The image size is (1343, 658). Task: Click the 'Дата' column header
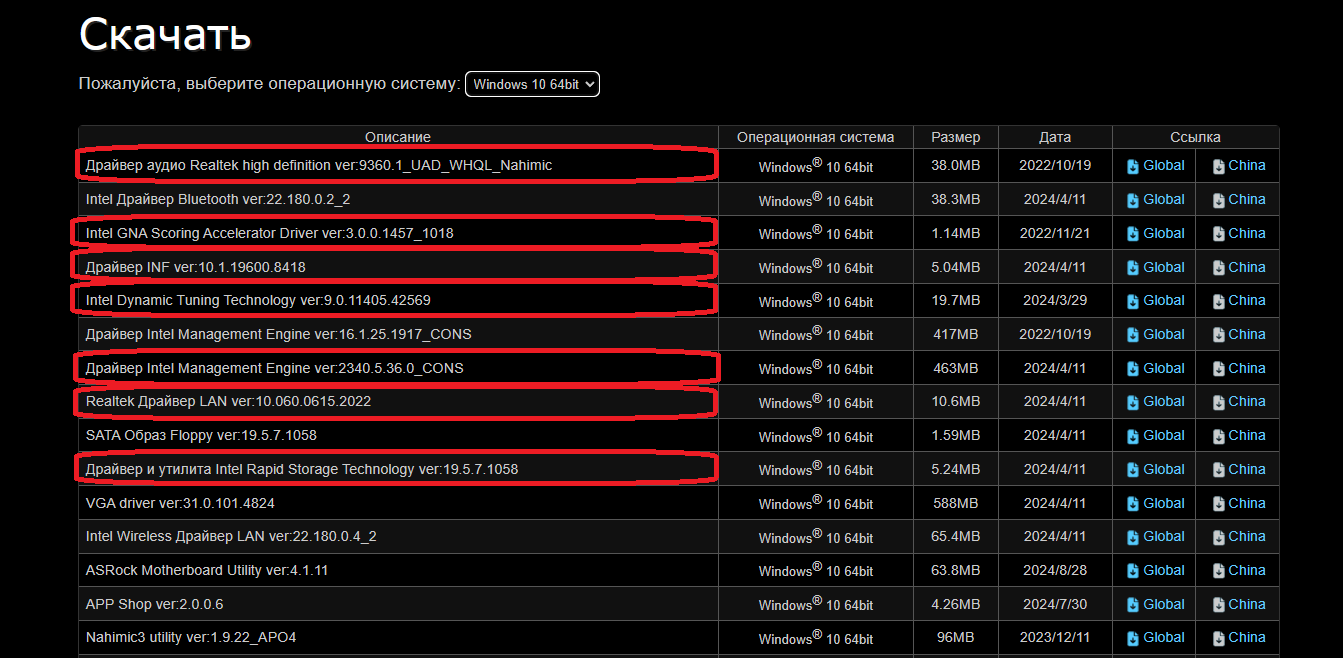(1055, 137)
